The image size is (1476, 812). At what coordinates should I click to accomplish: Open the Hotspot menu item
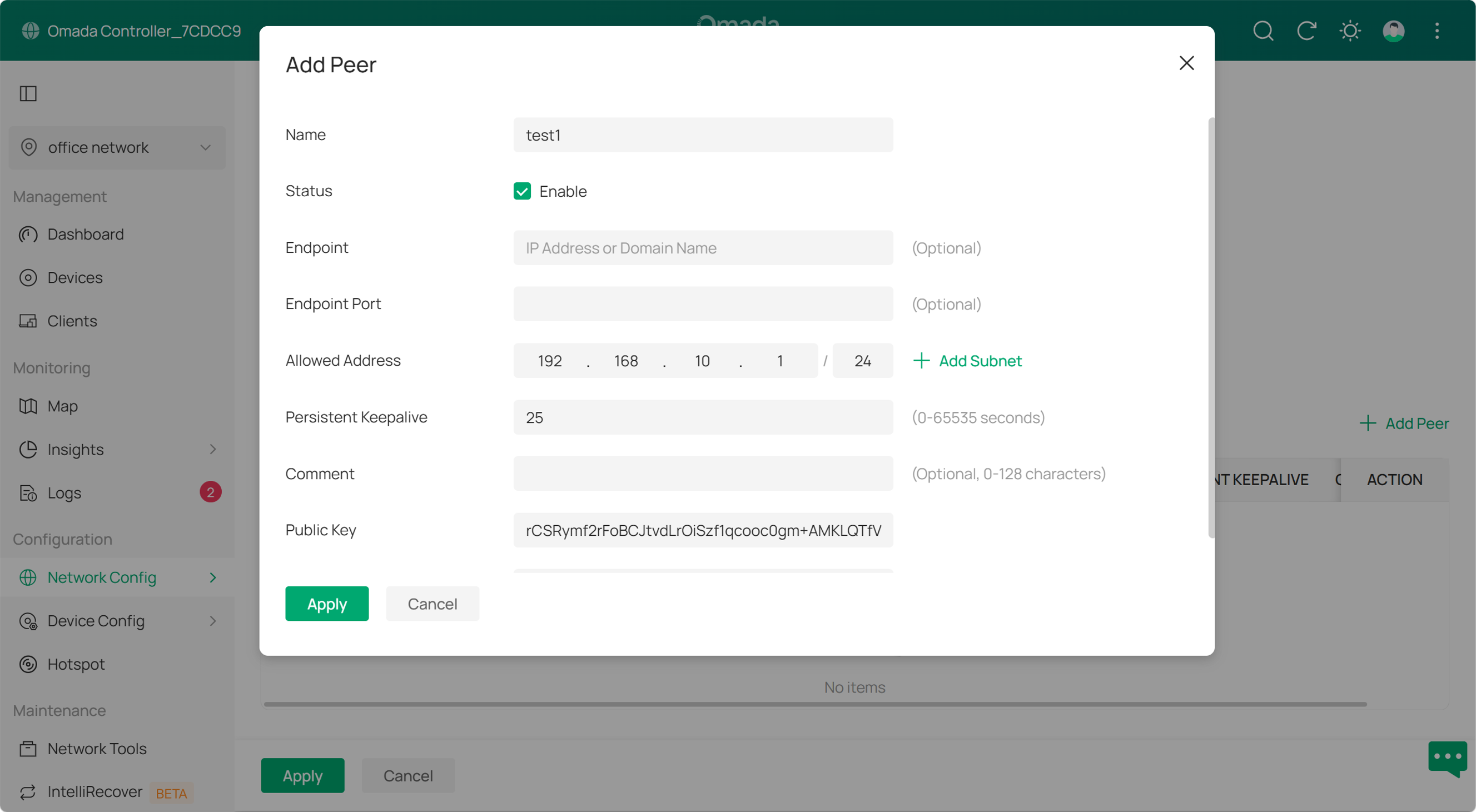coord(117,664)
